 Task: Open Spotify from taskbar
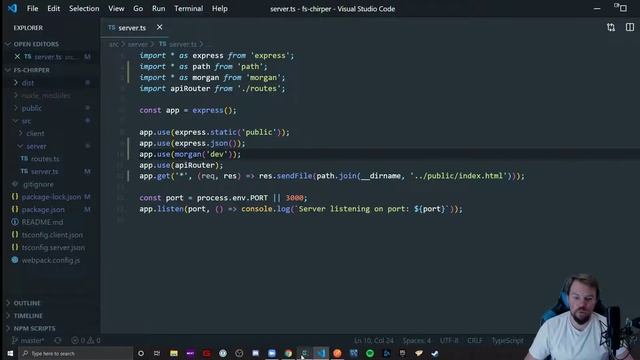pos(370,353)
